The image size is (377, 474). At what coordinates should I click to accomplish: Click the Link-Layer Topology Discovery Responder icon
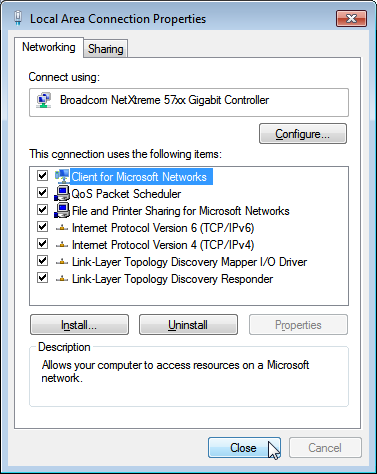[62, 279]
